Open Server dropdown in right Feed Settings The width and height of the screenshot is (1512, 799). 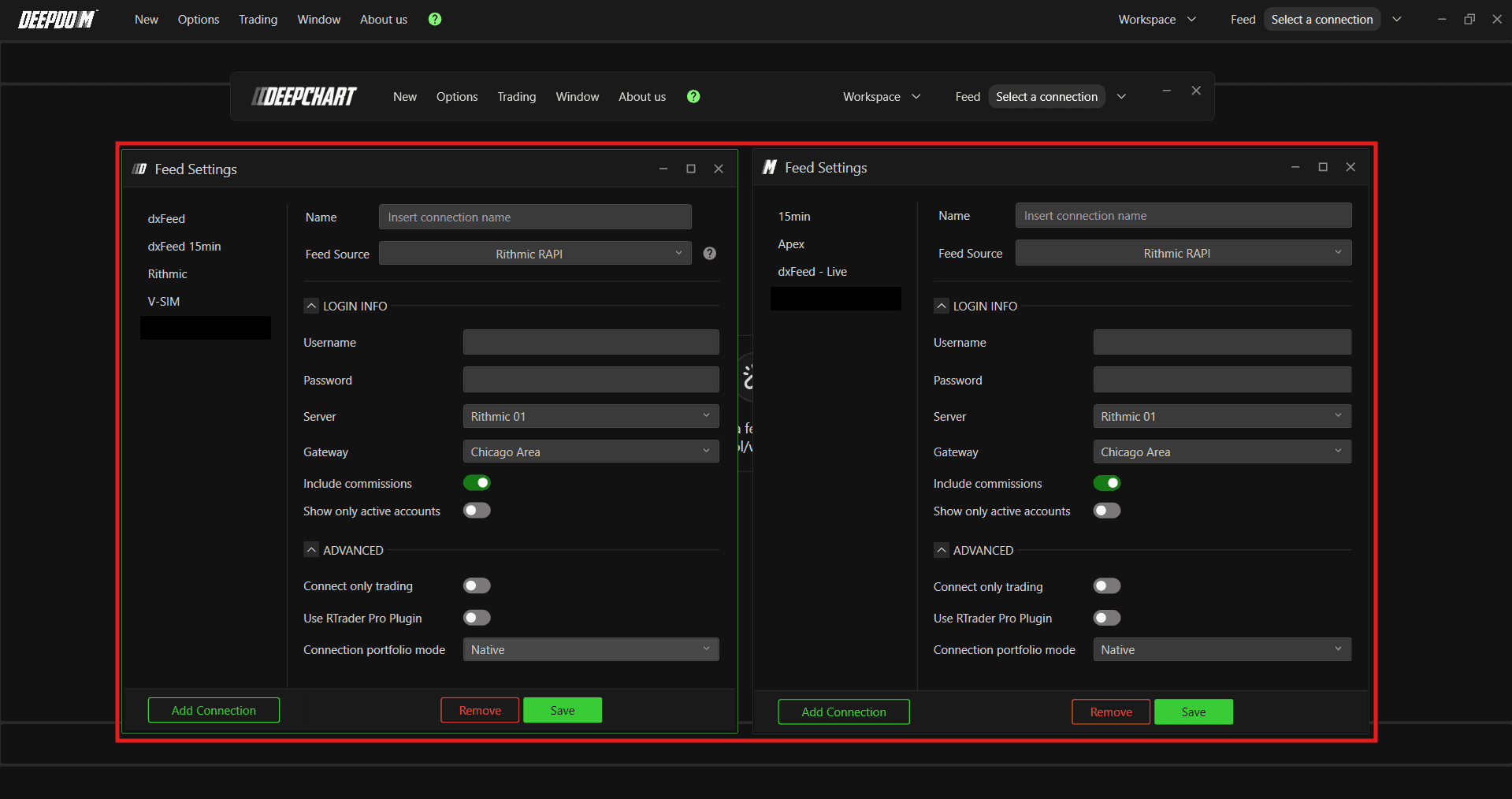(x=1222, y=416)
